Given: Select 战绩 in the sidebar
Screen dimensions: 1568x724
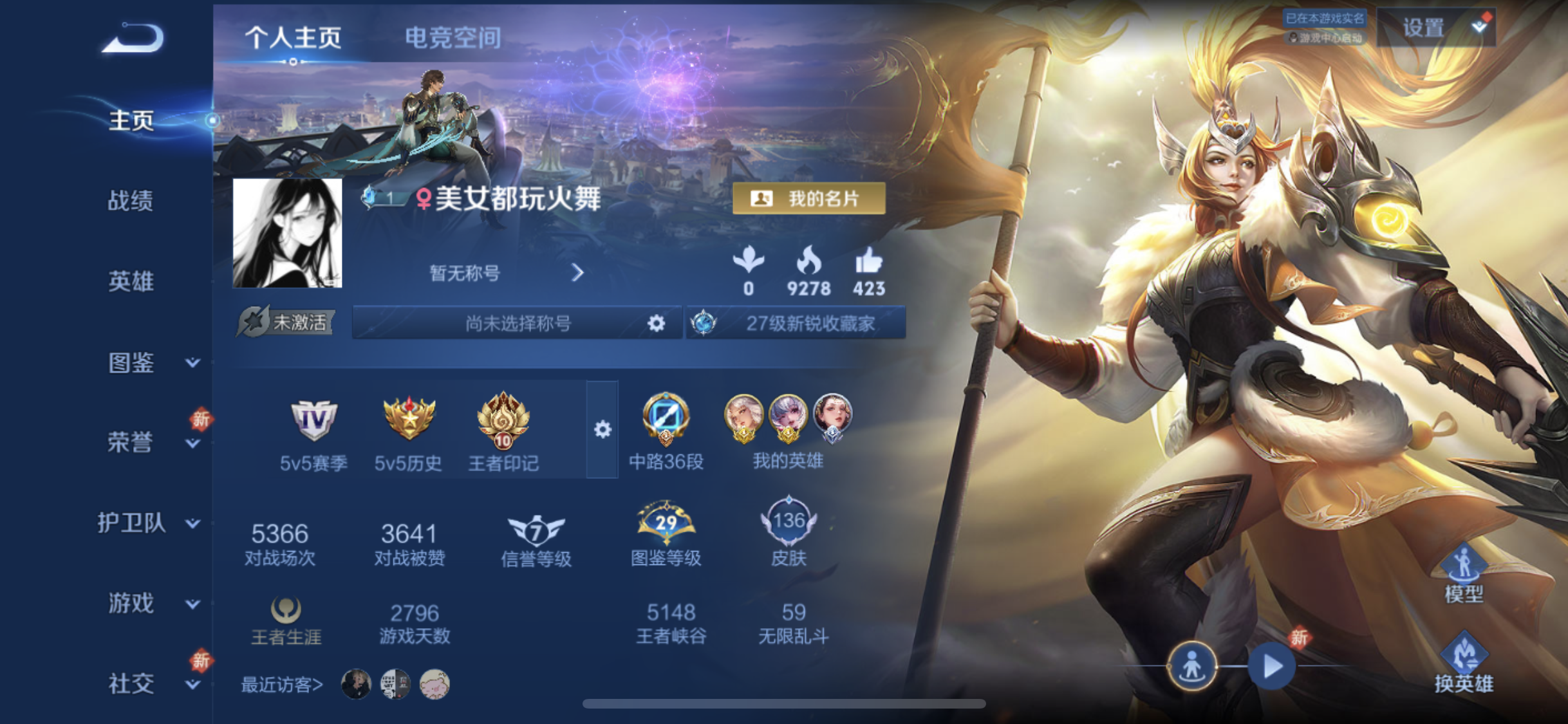Looking at the screenshot, I should point(131,201).
